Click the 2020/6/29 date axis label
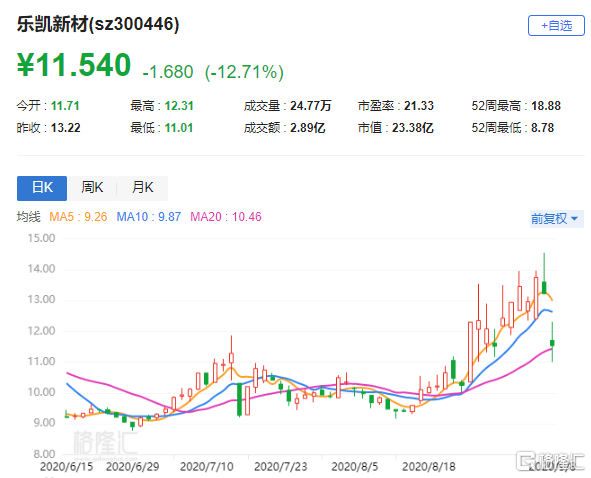591x478 pixels. 132,467
